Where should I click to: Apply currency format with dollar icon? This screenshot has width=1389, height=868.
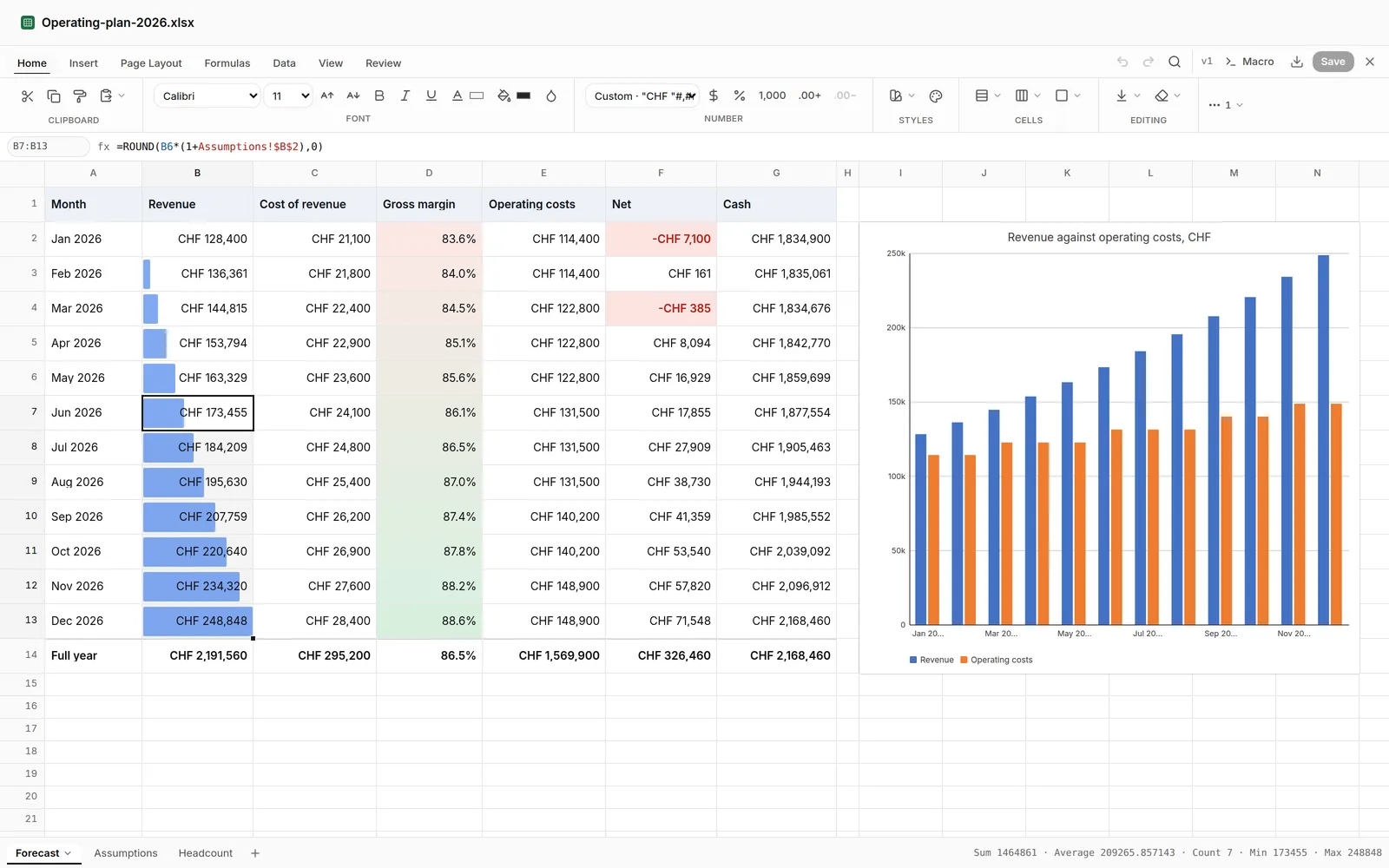pos(714,96)
